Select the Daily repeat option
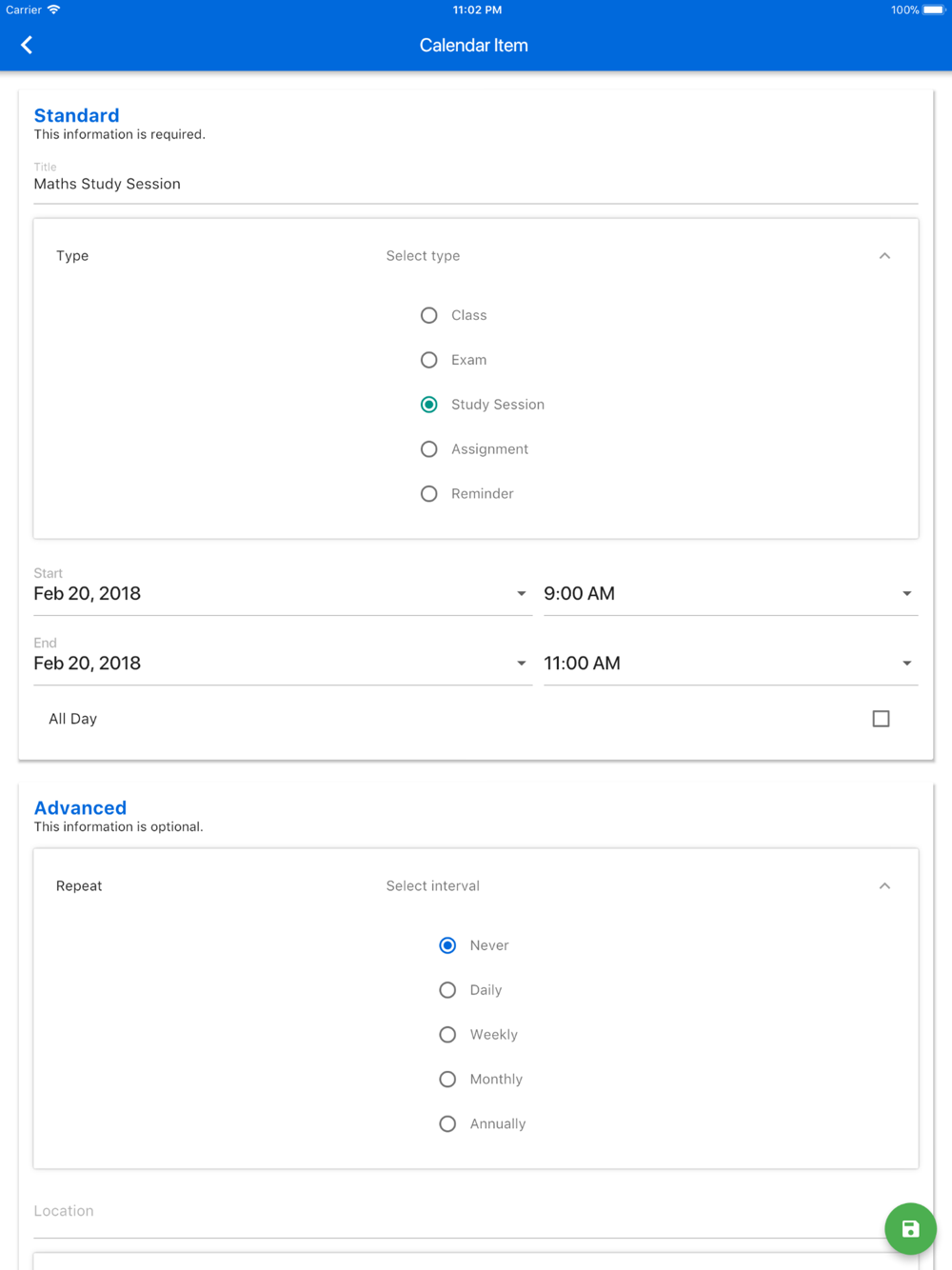The width and height of the screenshot is (952, 1270). coord(447,990)
